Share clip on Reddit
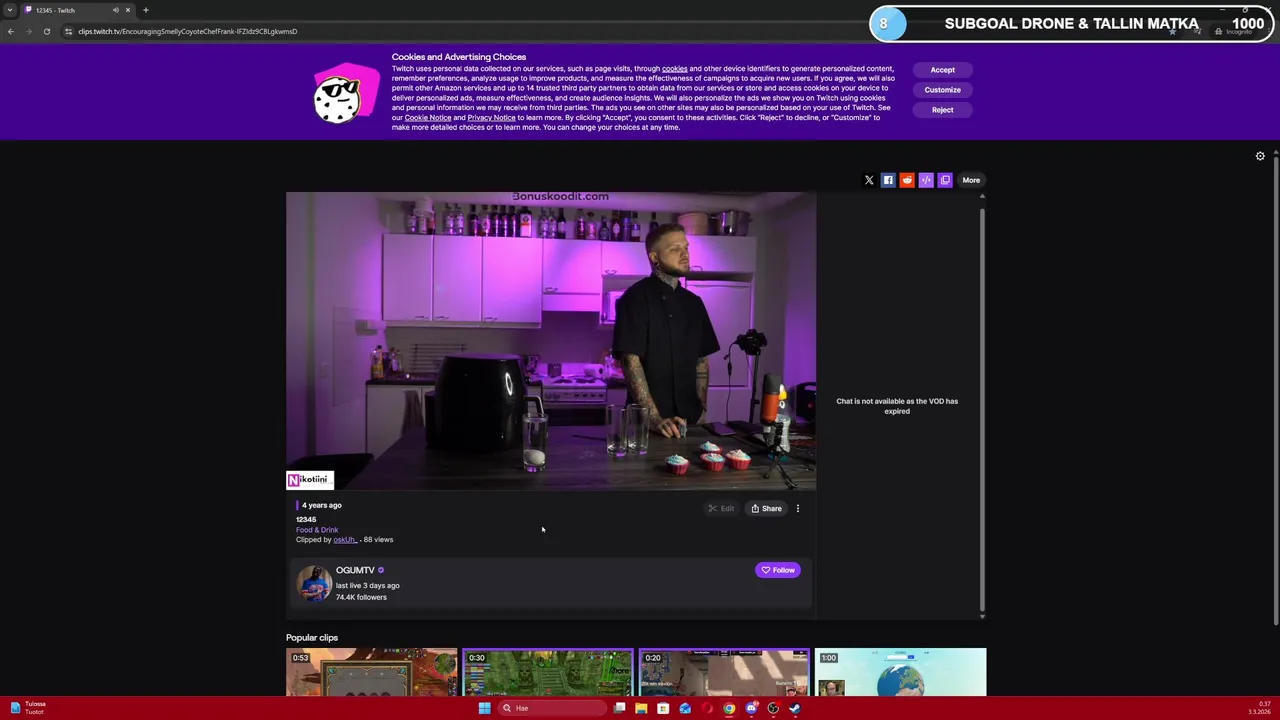The width and height of the screenshot is (1280, 720). coord(907,180)
